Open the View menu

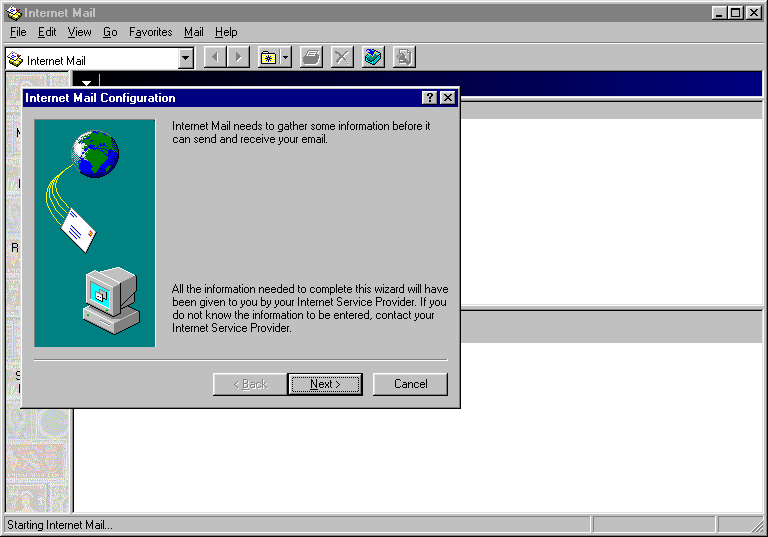[79, 32]
